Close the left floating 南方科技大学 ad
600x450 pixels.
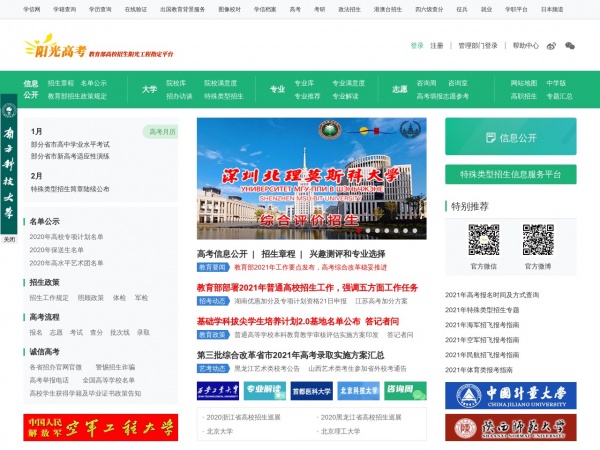(9, 239)
